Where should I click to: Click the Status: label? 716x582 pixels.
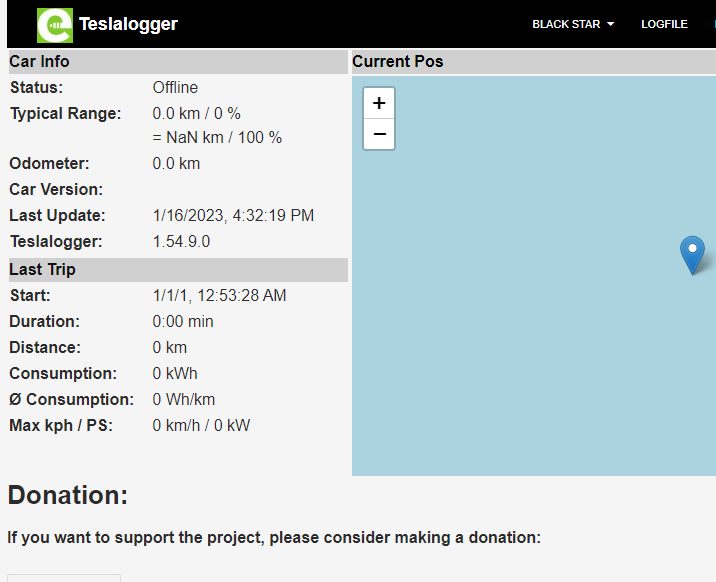coord(37,88)
